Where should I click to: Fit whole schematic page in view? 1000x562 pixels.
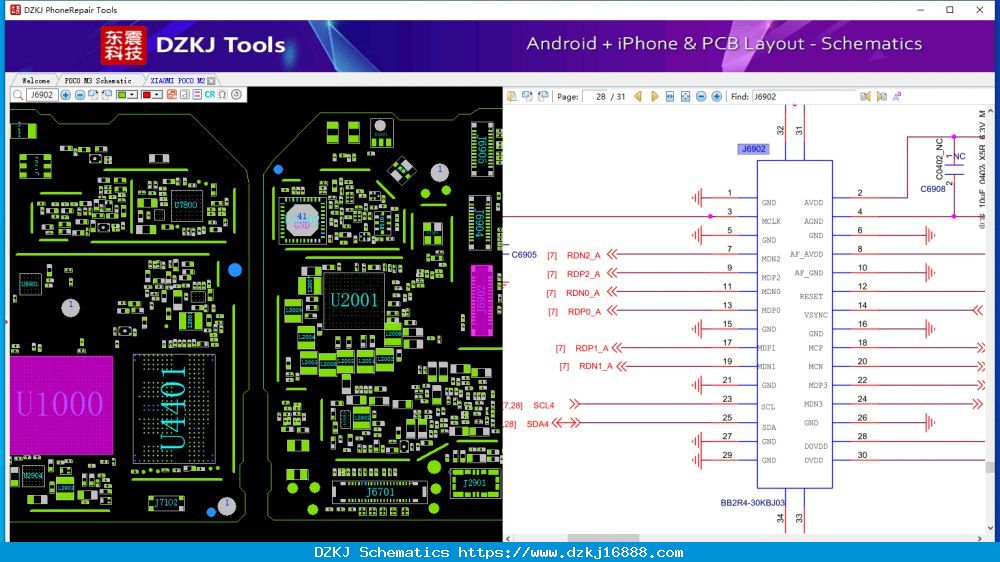[685, 96]
